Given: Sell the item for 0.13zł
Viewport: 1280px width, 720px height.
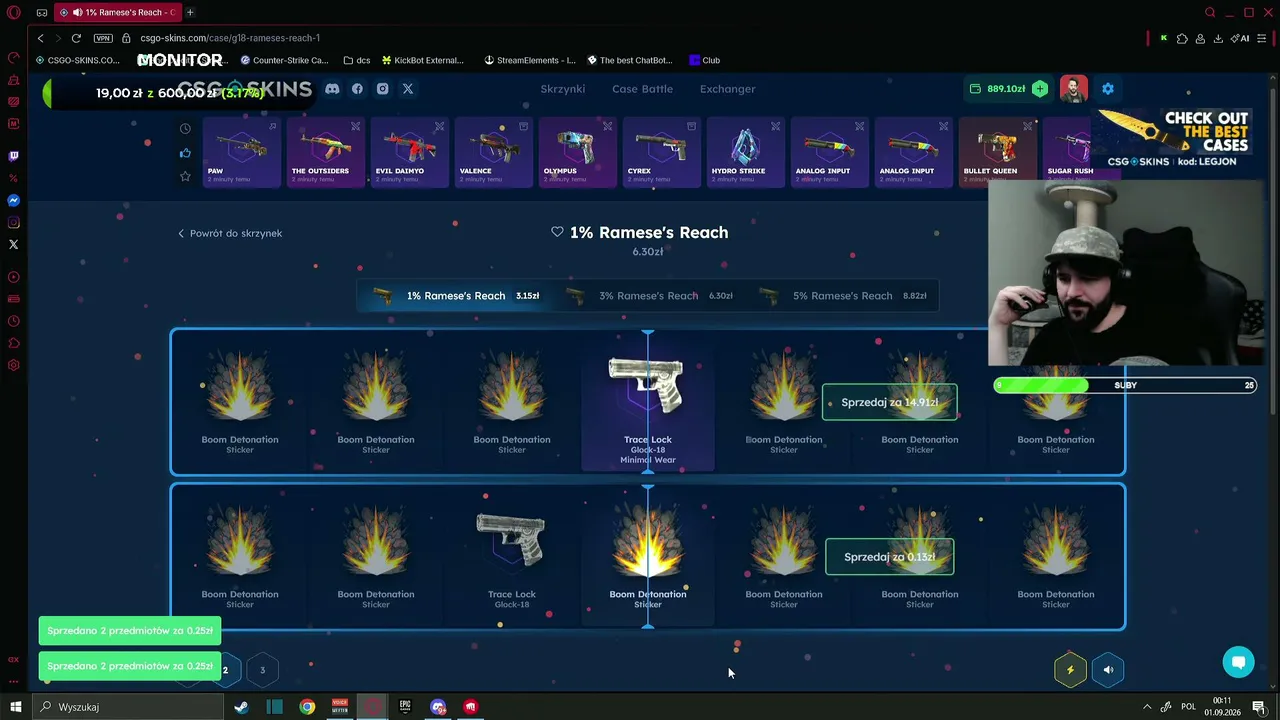Looking at the screenshot, I should tap(889, 557).
